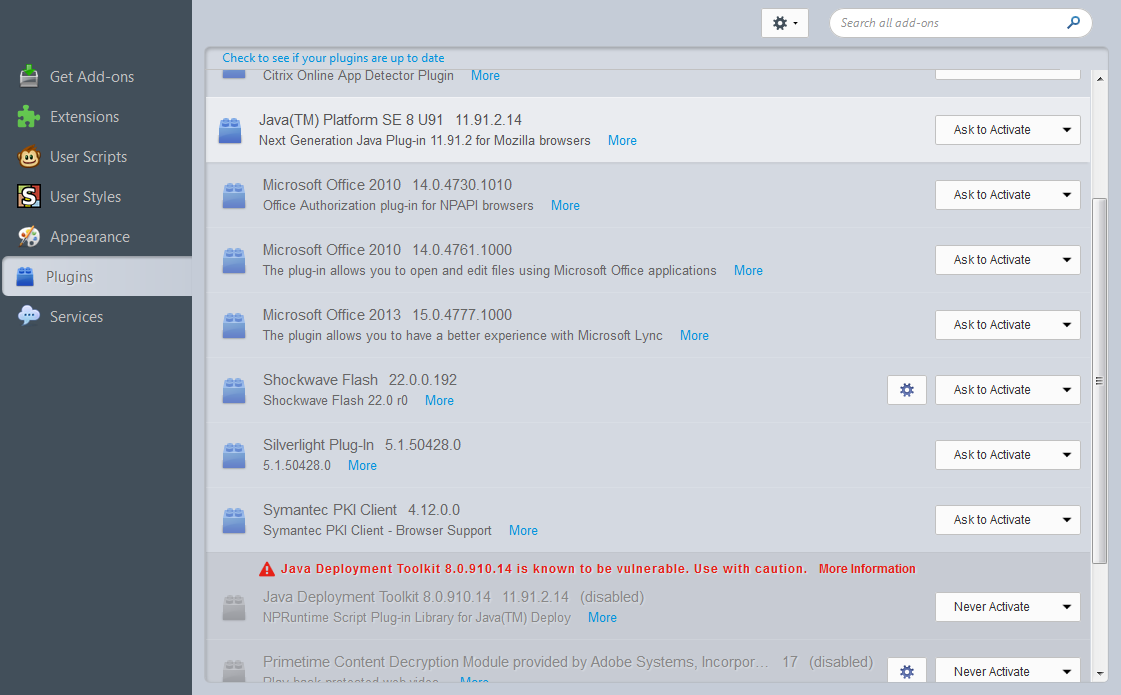This screenshot has width=1121, height=695.
Task: Click More for open and edit files plug-in
Action: coord(748,271)
